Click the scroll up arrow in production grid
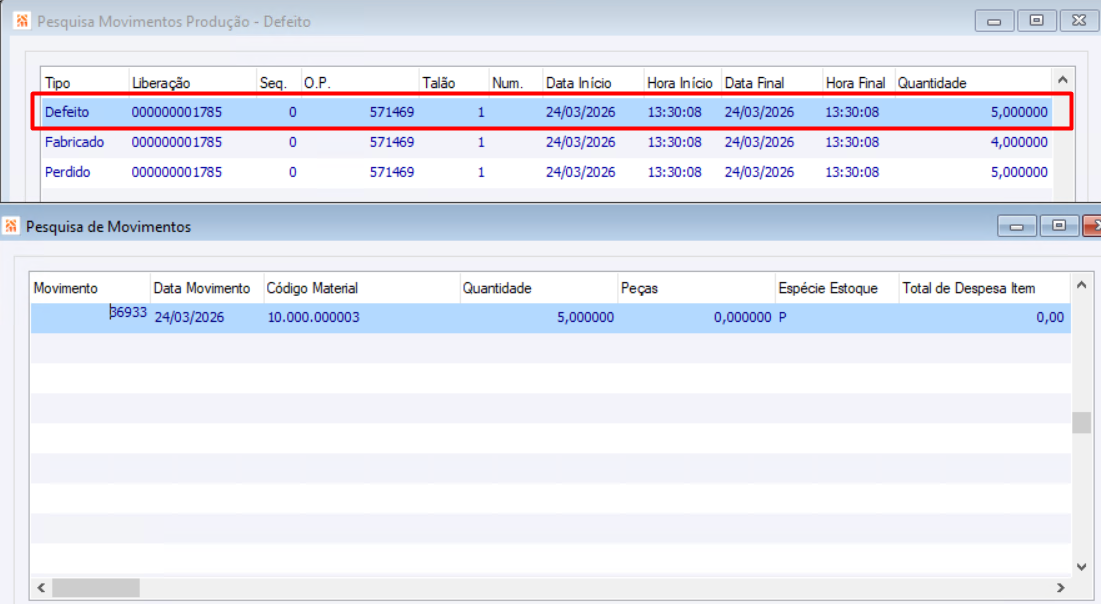Viewport: 1101px width, 604px height. (1062, 80)
